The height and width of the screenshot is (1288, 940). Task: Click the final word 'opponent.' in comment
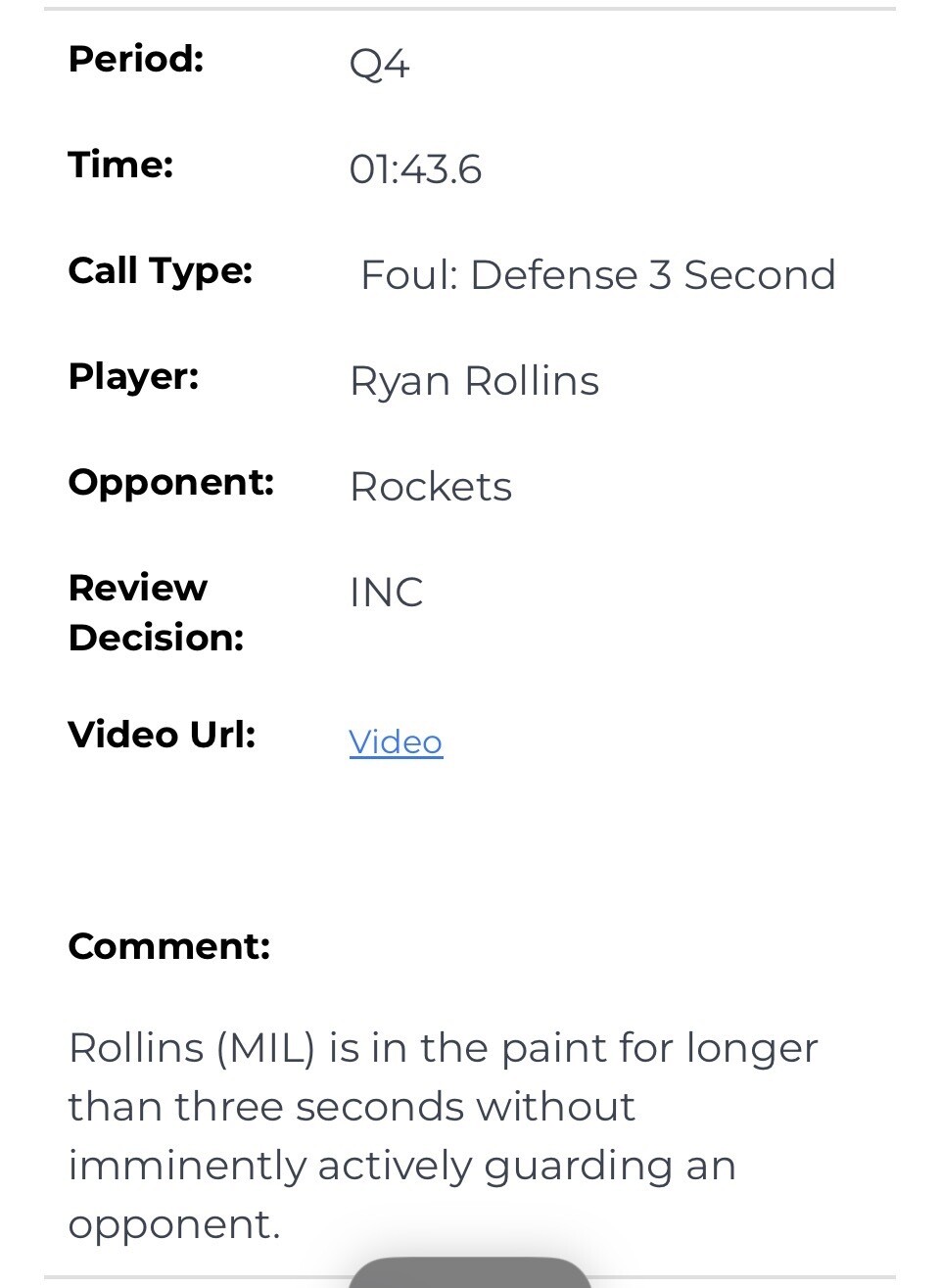[x=174, y=1224]
